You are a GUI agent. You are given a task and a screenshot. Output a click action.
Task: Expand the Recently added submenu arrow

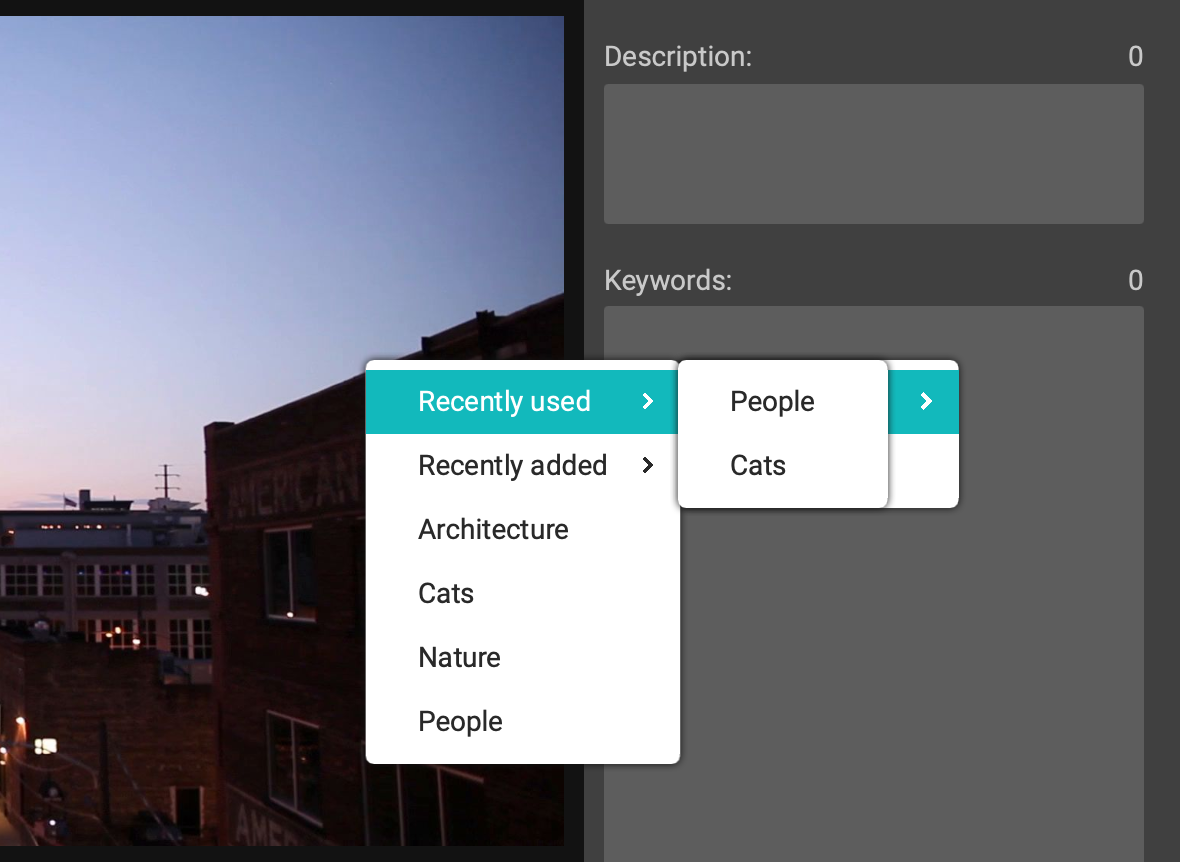pyautogui.click(x=648, y=466)
